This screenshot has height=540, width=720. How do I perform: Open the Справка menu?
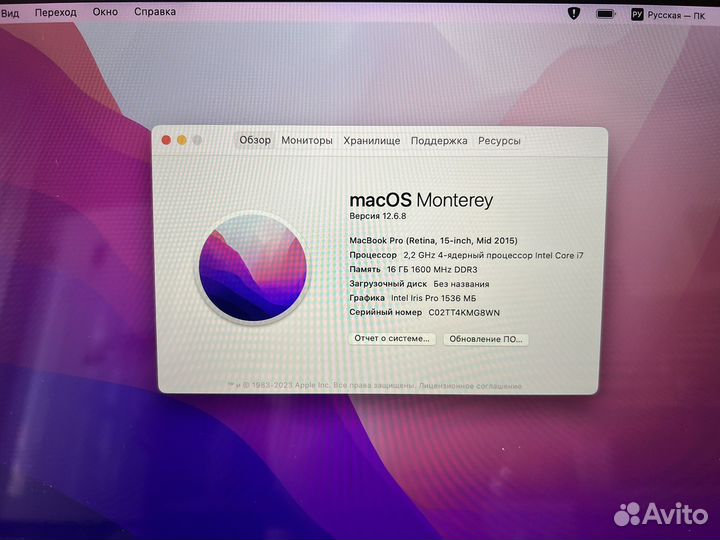click(155, 11)
